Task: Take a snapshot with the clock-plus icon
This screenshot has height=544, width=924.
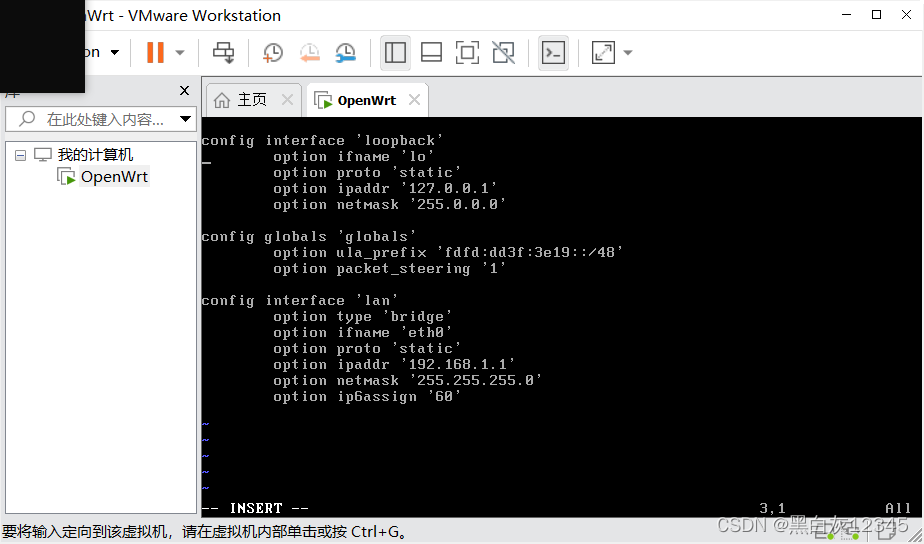Action: [x=272, y=52]
